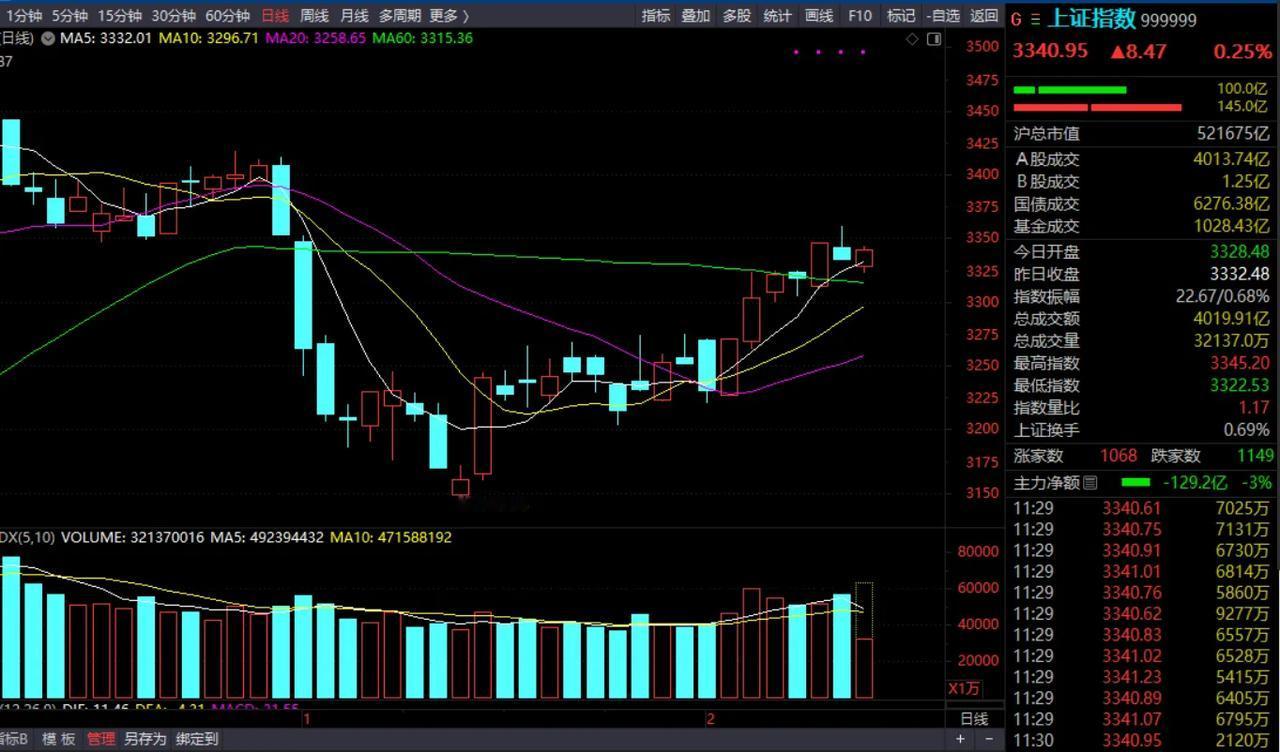Click the 涨家数 count 1068
This screenshot has height=752, width=1280.
(1118, 456)
